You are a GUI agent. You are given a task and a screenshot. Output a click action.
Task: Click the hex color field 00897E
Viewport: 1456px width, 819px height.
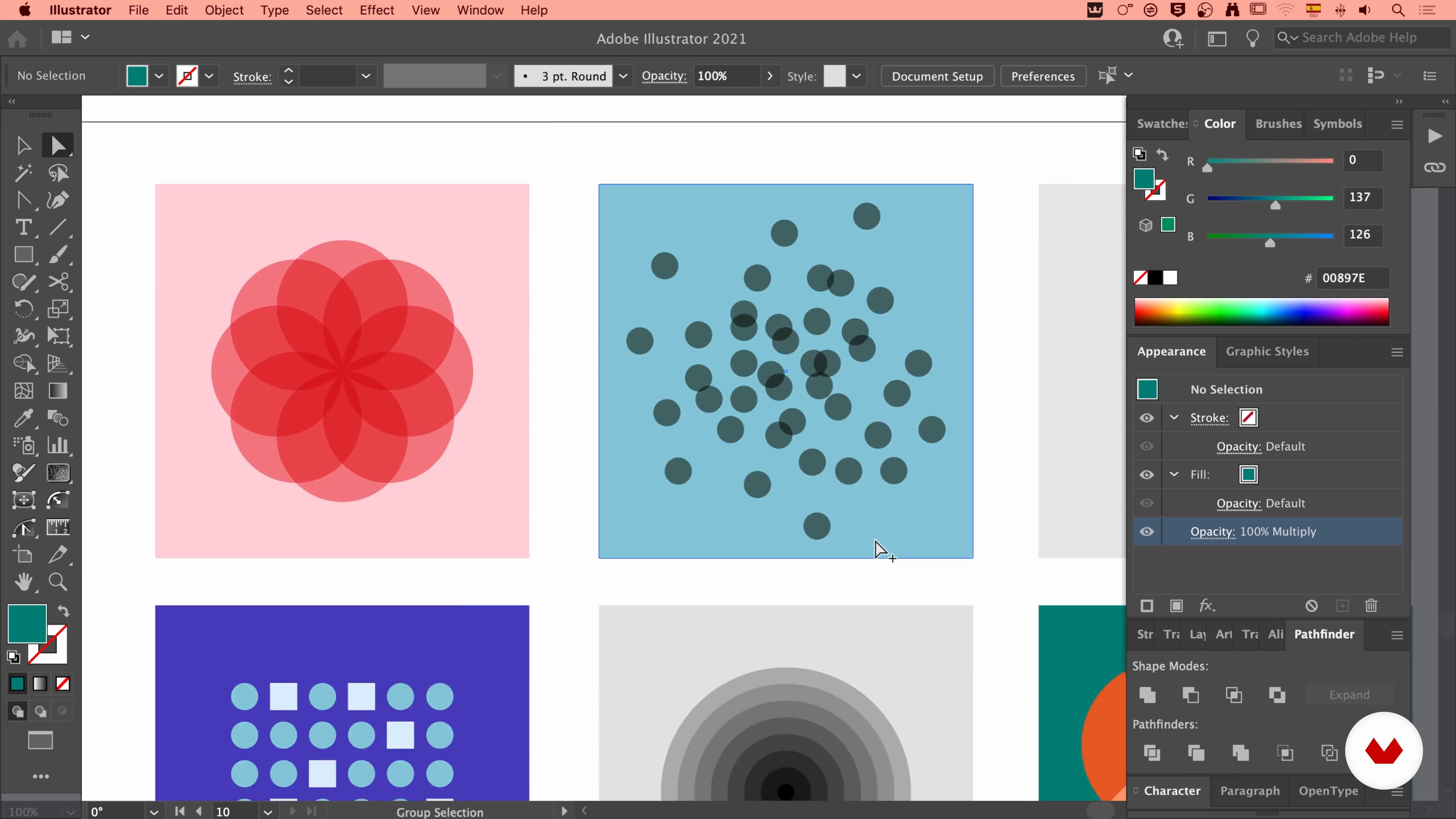[x=1352, y=278]
